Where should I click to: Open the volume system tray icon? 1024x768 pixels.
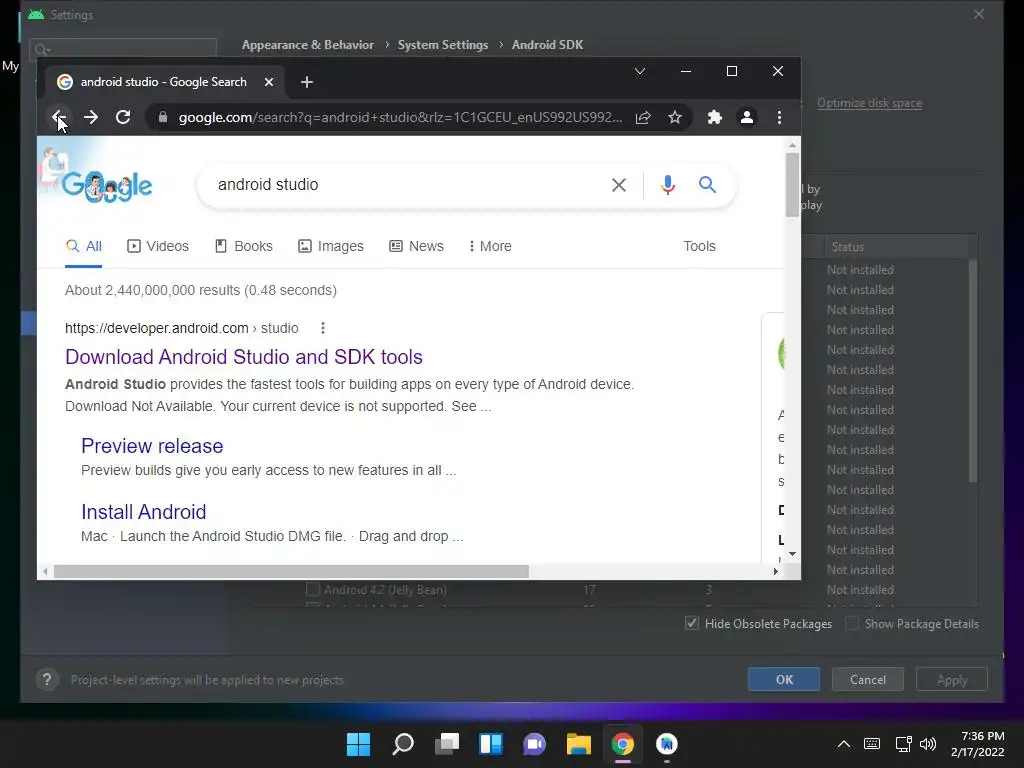tap(928, 744)
